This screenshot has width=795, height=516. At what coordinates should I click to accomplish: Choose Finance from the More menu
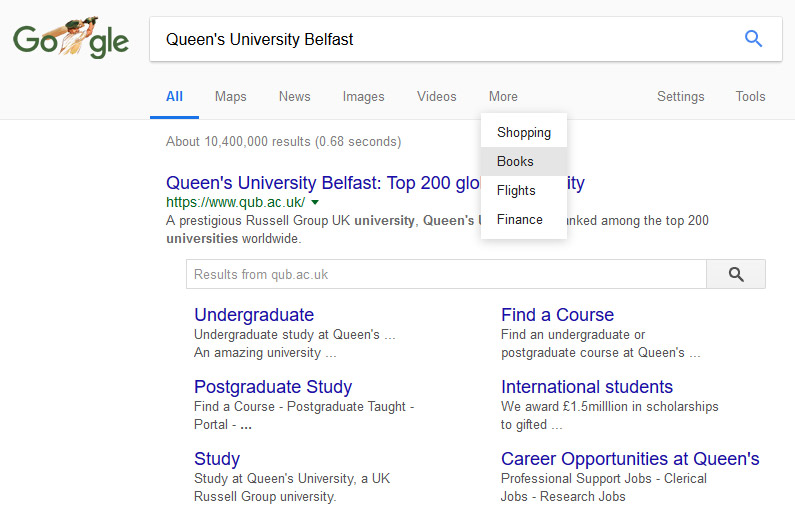[x=524, y=219]
